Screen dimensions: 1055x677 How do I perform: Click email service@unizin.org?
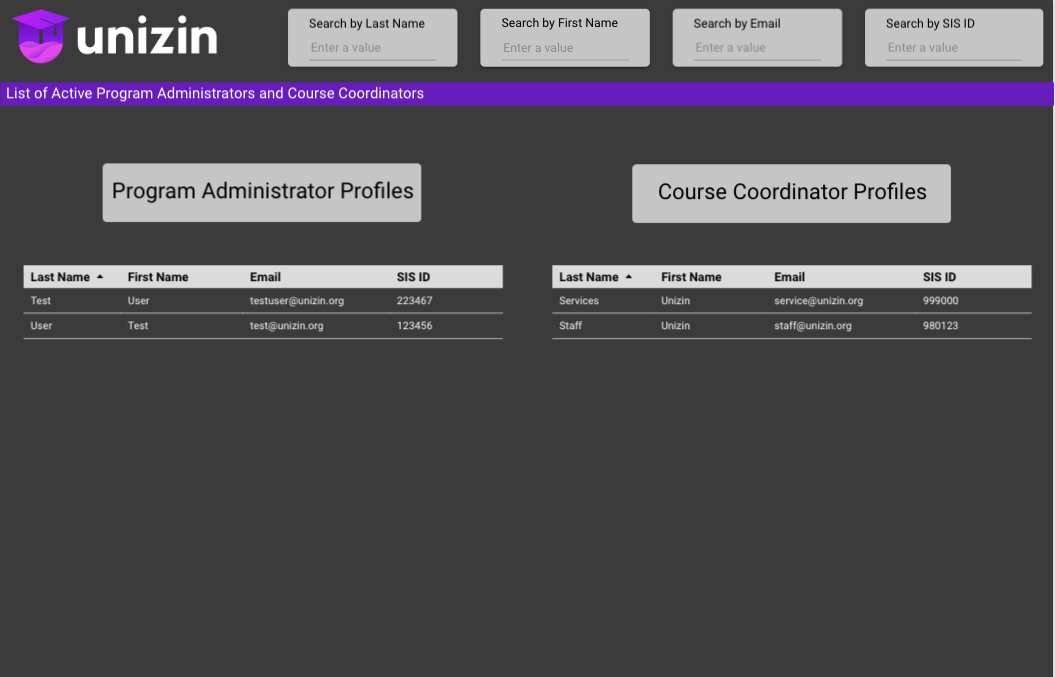pyautogui.click(x=818, y=301)
